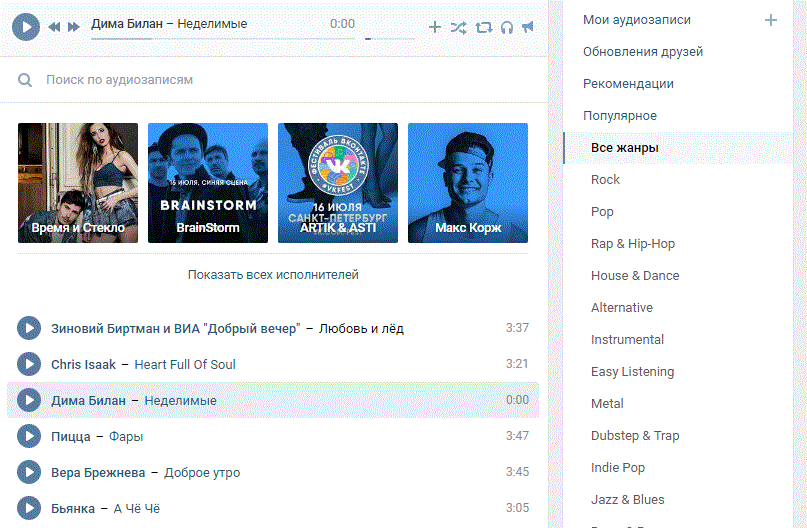This screenshot has width=807, height=528.
Task: Click artist name Пицца
Action: (71, 436)
